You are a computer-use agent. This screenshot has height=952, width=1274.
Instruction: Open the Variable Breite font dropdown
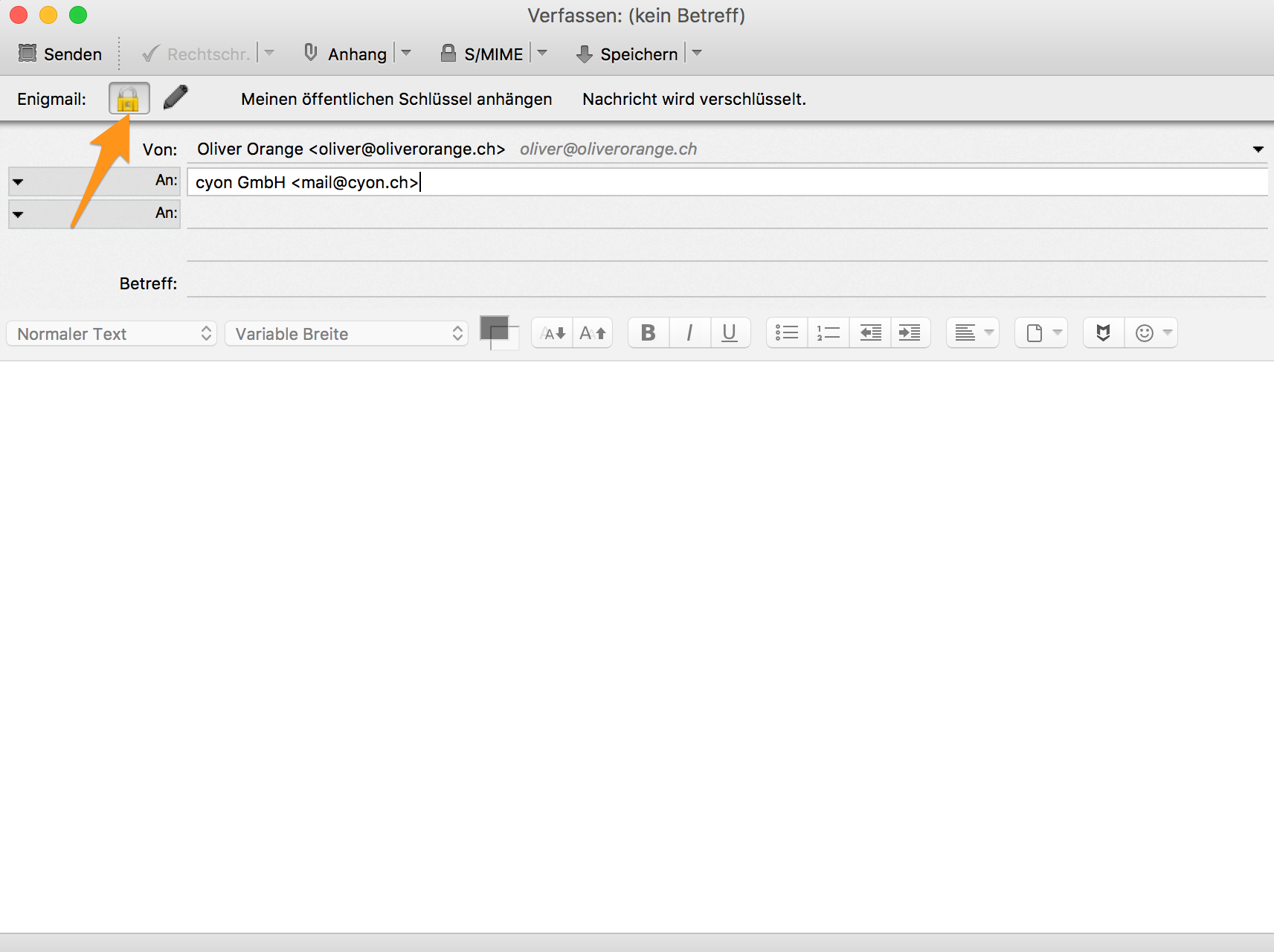[x=347, y=333]
